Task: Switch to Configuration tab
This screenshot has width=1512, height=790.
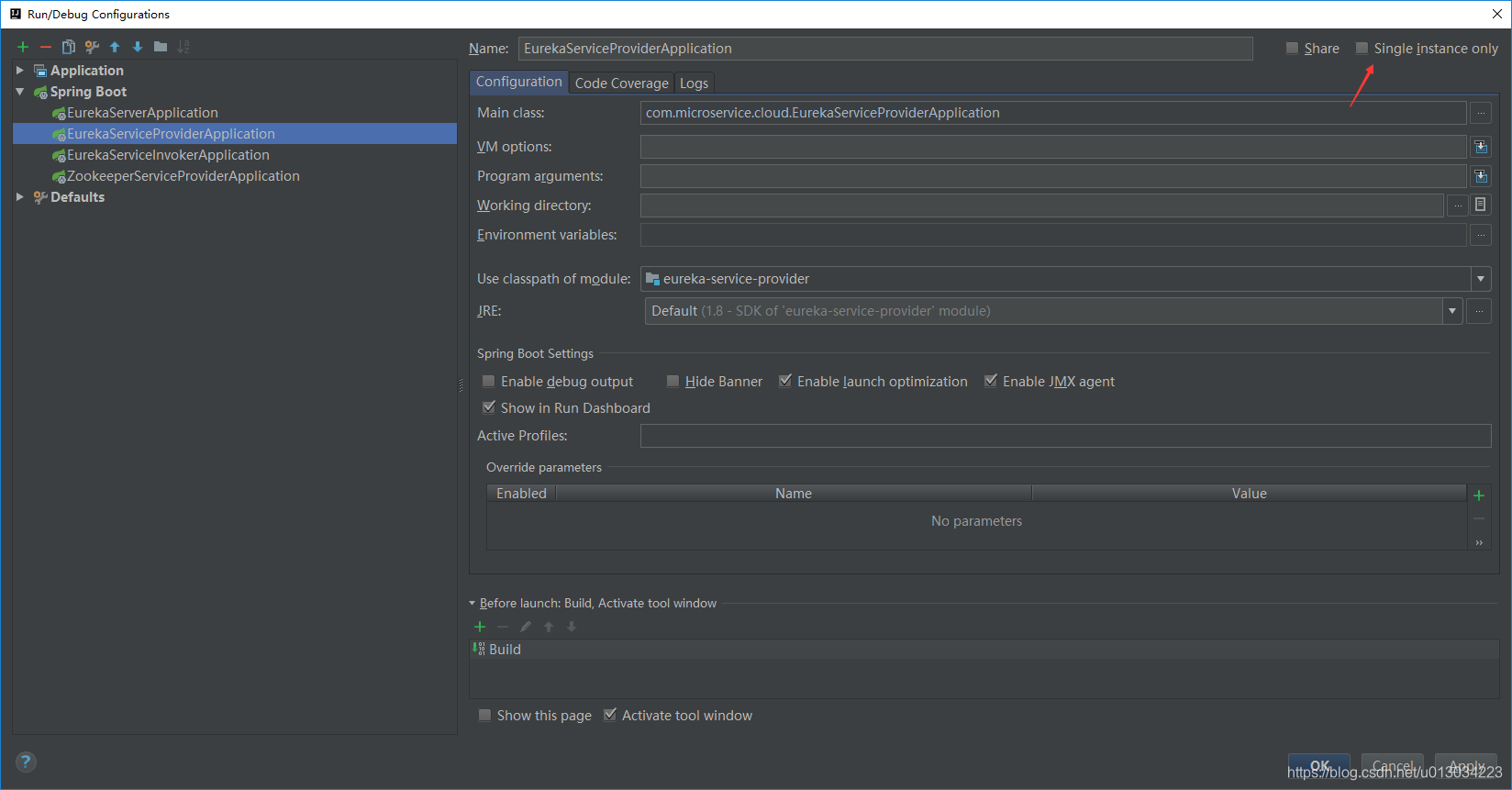Action: 518,83
